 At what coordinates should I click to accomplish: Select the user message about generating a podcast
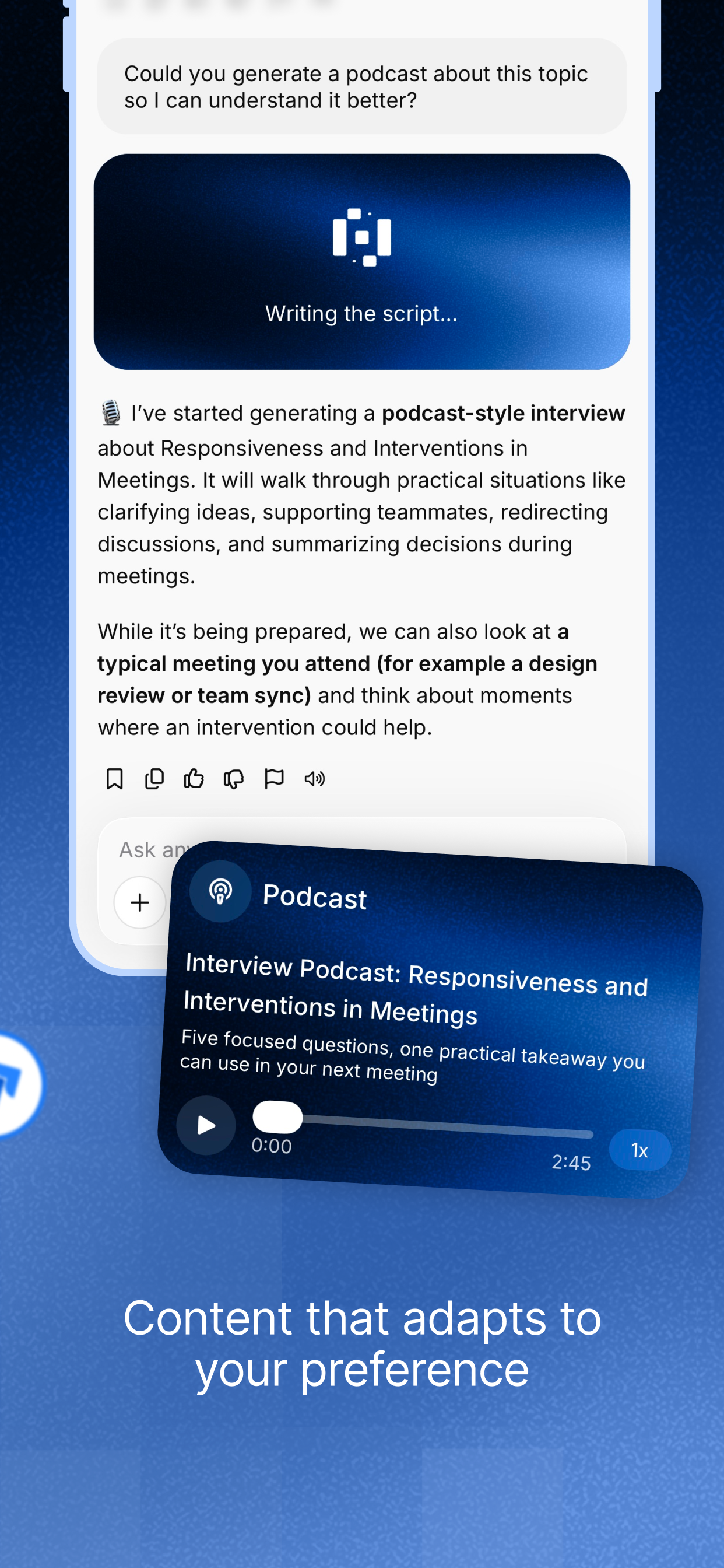coord(362,86)
